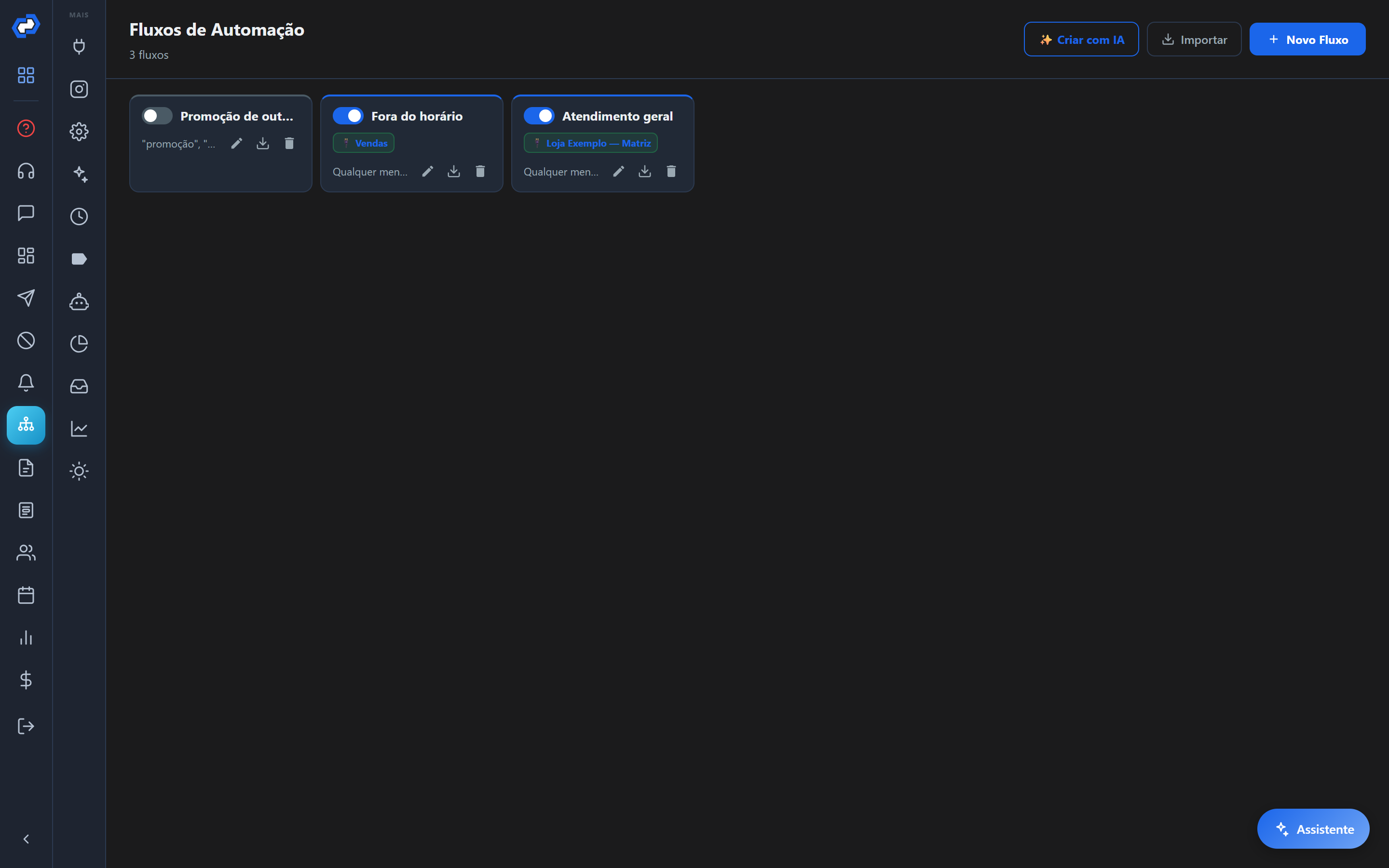The image size is (1389, 868).
Task: Open the pie chart icon
Action: (x=79, y=344)
